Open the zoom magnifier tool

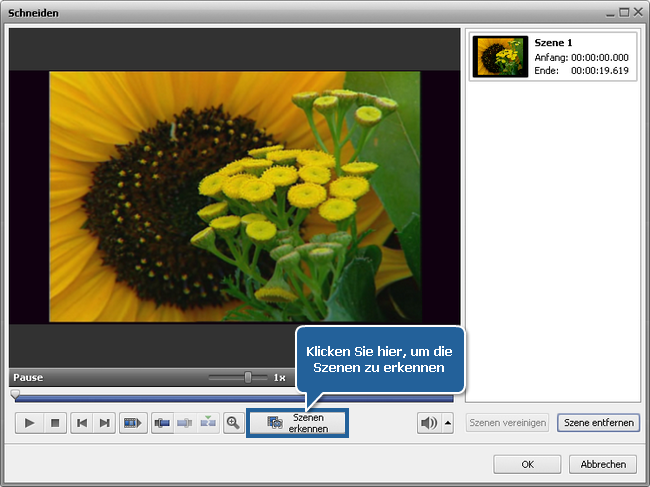tap(233, 423)
